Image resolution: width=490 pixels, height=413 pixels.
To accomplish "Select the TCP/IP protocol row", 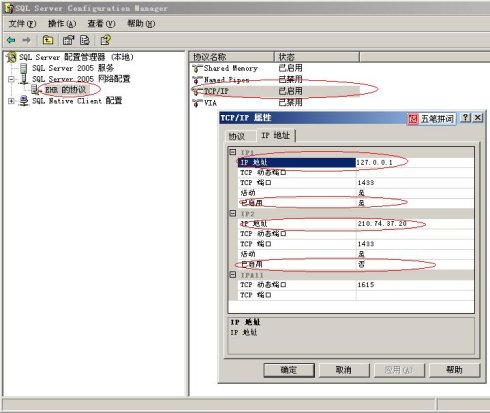I will click(276, 91).
